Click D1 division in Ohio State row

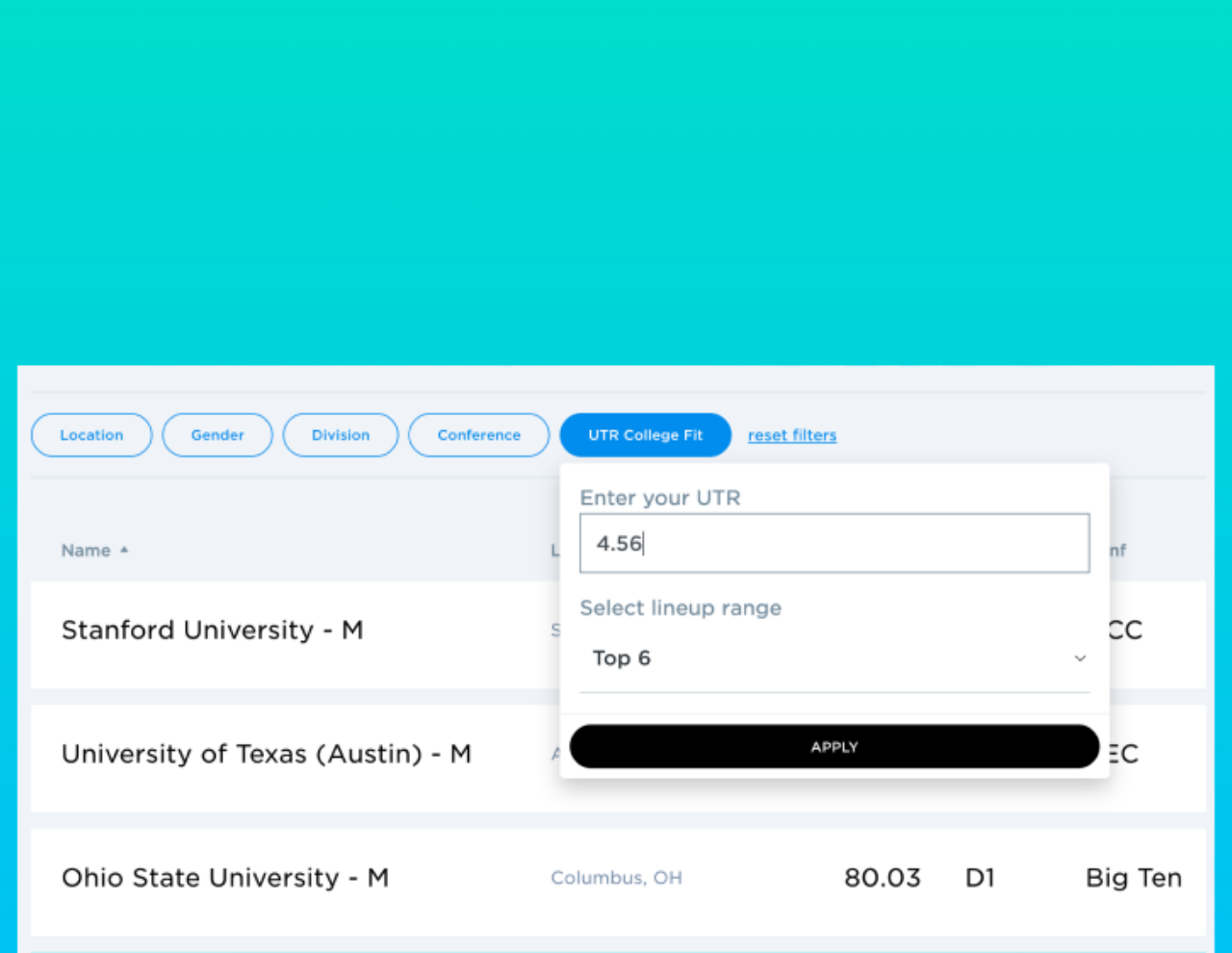979,878
